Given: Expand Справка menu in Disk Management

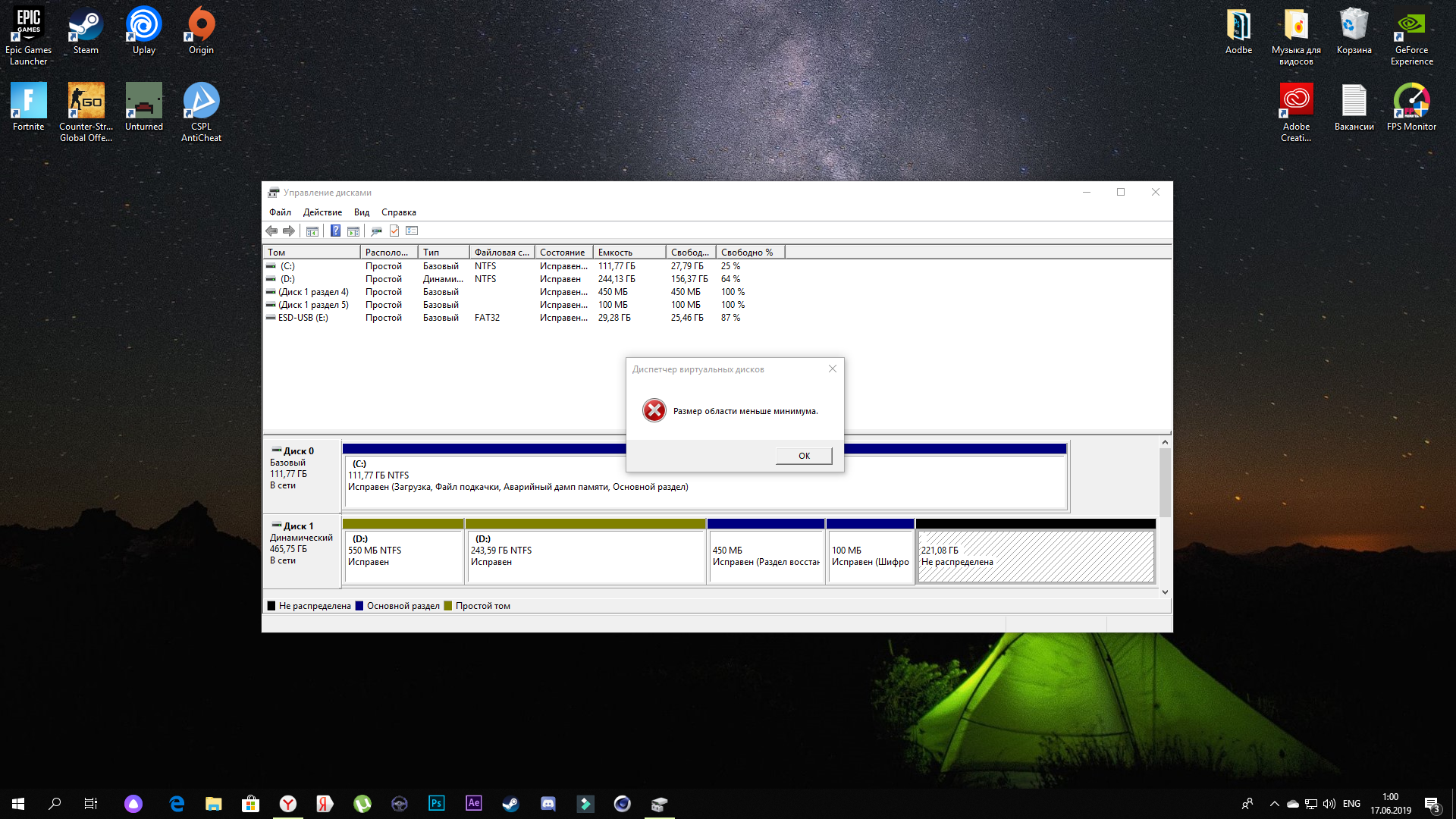Looking at the screenshot, I should click(x=398, y=212).
